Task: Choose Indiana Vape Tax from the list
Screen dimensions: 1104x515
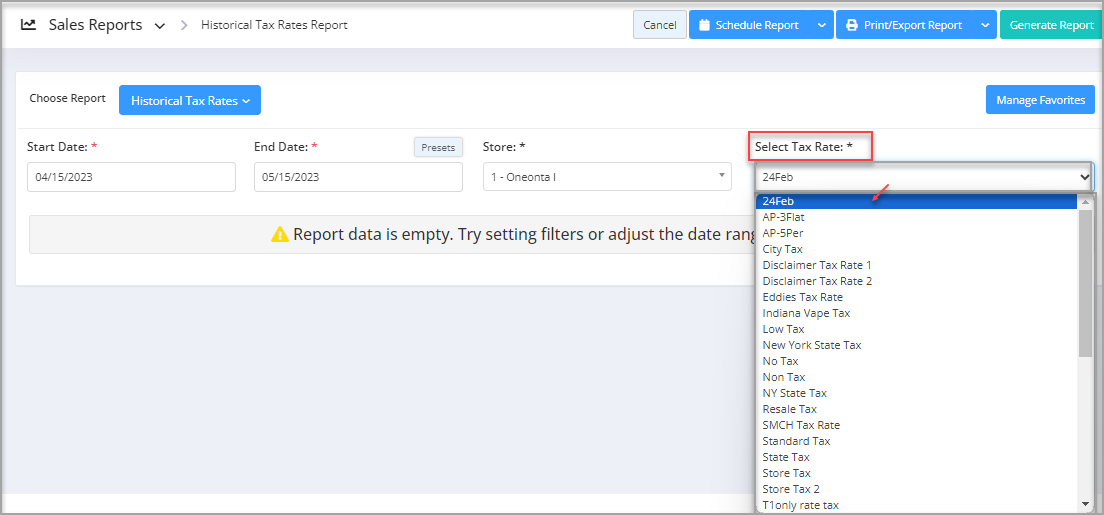Action: tap(806, 313)
